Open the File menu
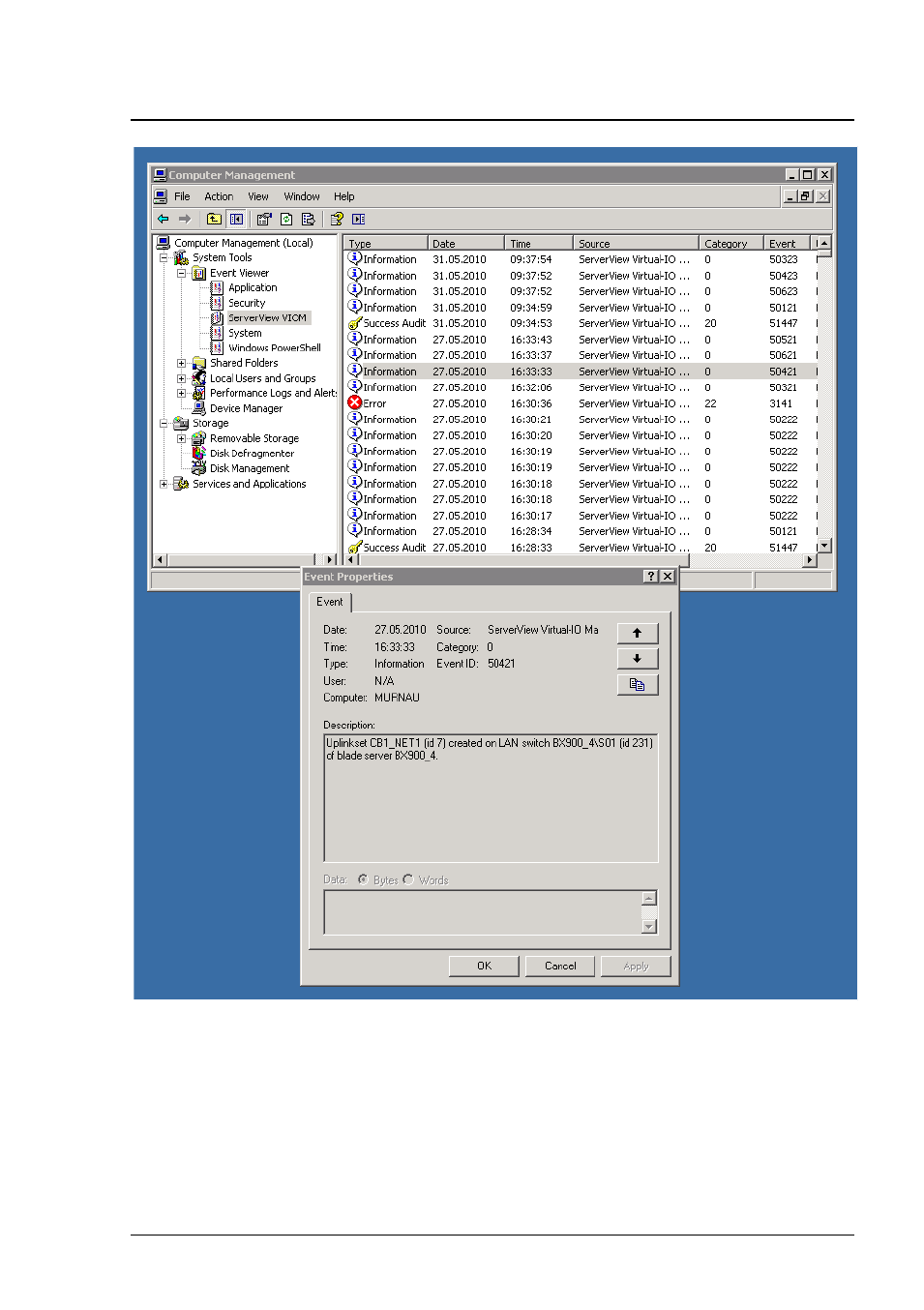The width and height of the screenshot is (924, 1310). point(182,196)
